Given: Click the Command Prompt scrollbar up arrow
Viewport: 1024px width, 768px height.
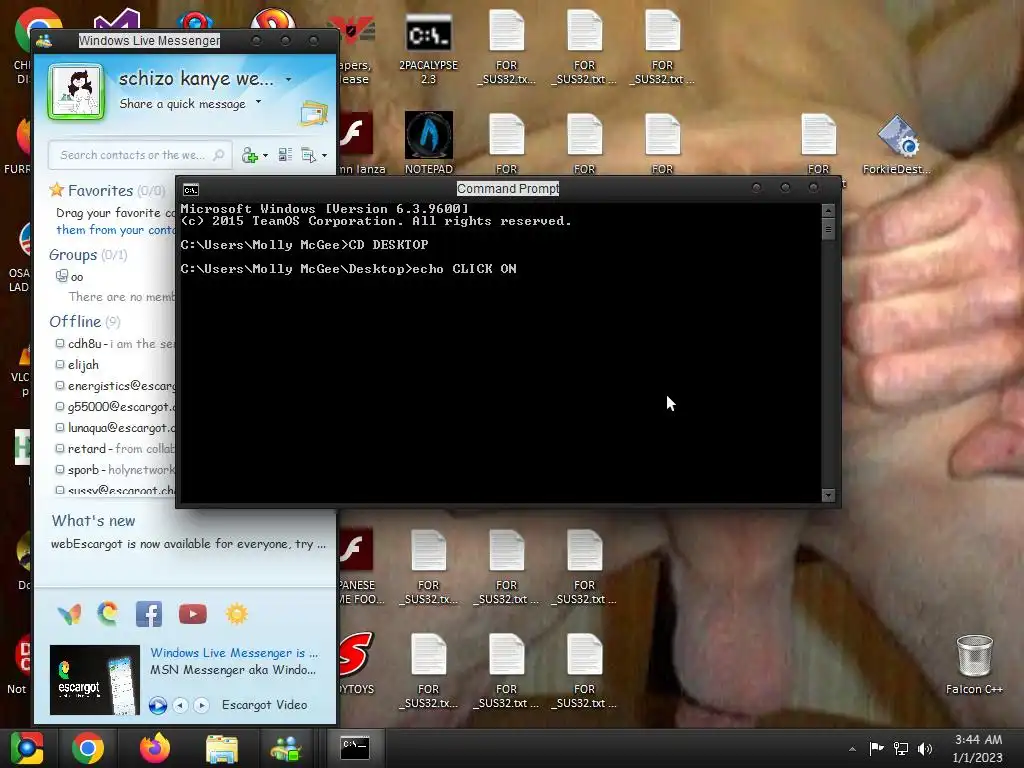Looking at the screenshot, I should click(x=828, y=210).
